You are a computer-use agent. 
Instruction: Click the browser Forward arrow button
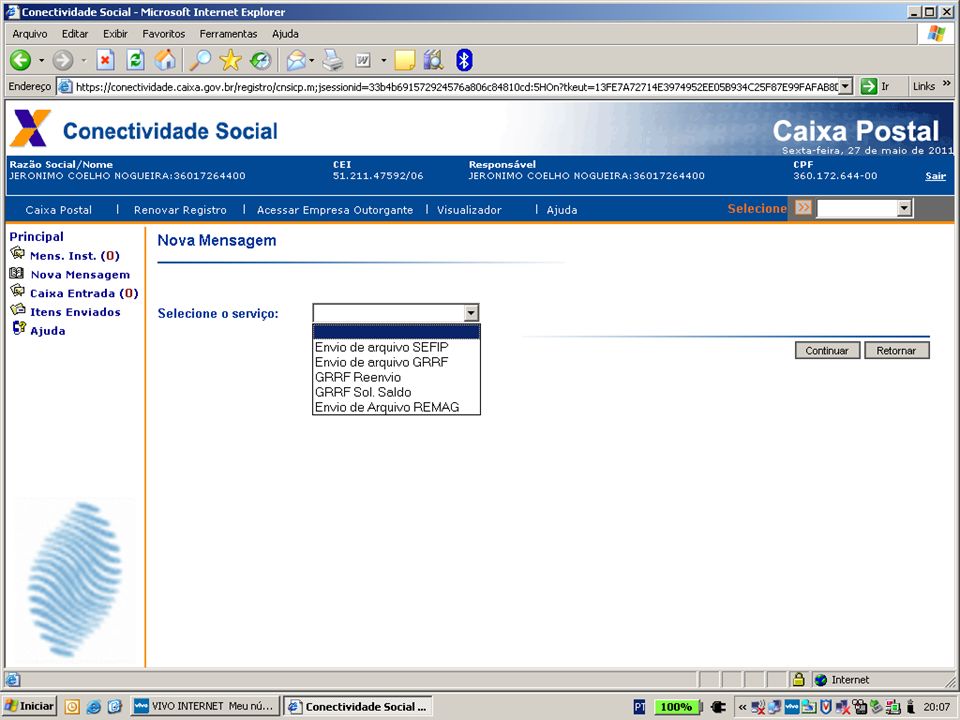point(62,60)
